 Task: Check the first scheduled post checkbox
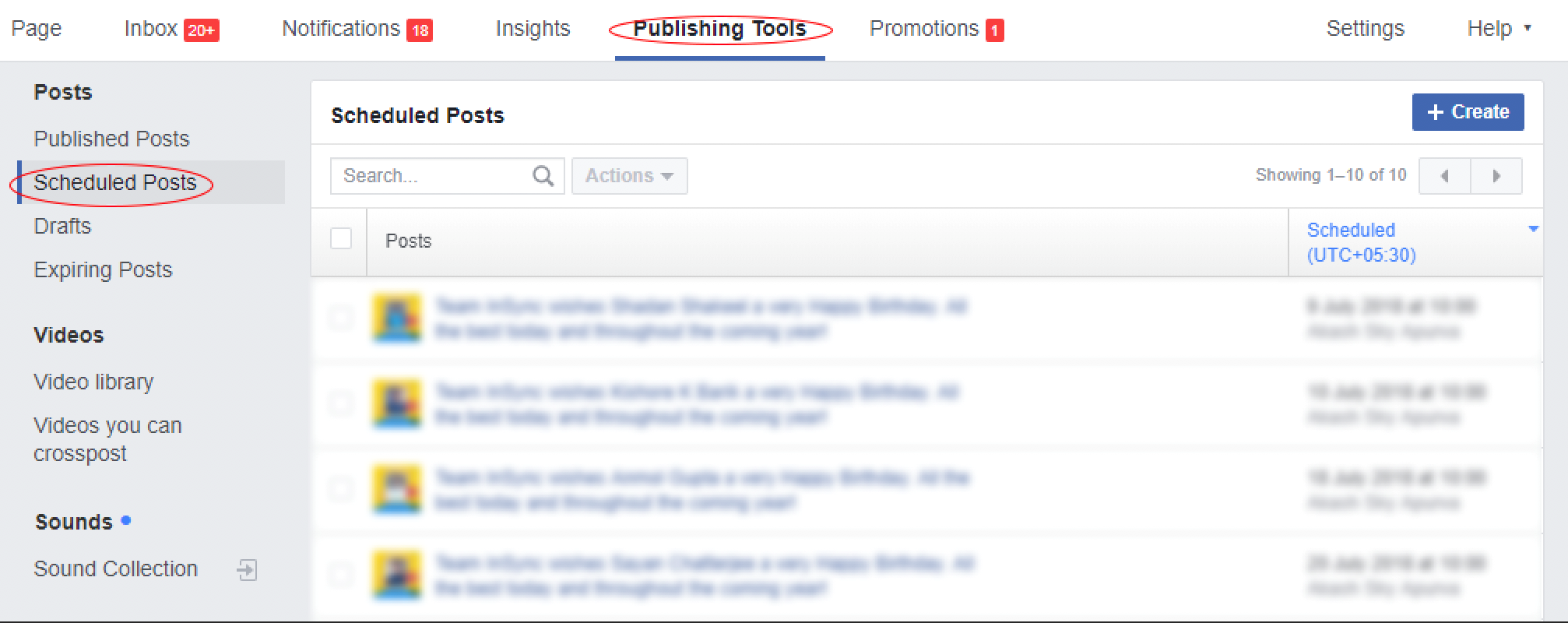341,317
